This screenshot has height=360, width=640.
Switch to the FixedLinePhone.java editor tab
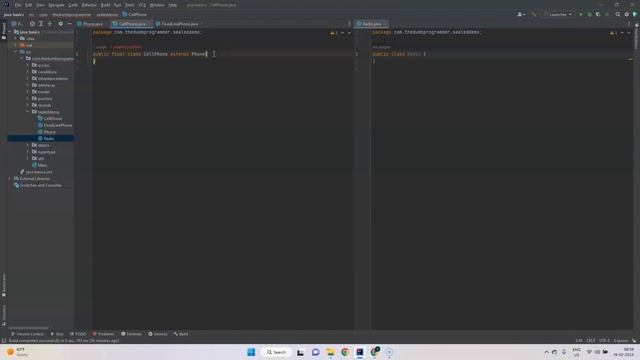coord(178,24)
